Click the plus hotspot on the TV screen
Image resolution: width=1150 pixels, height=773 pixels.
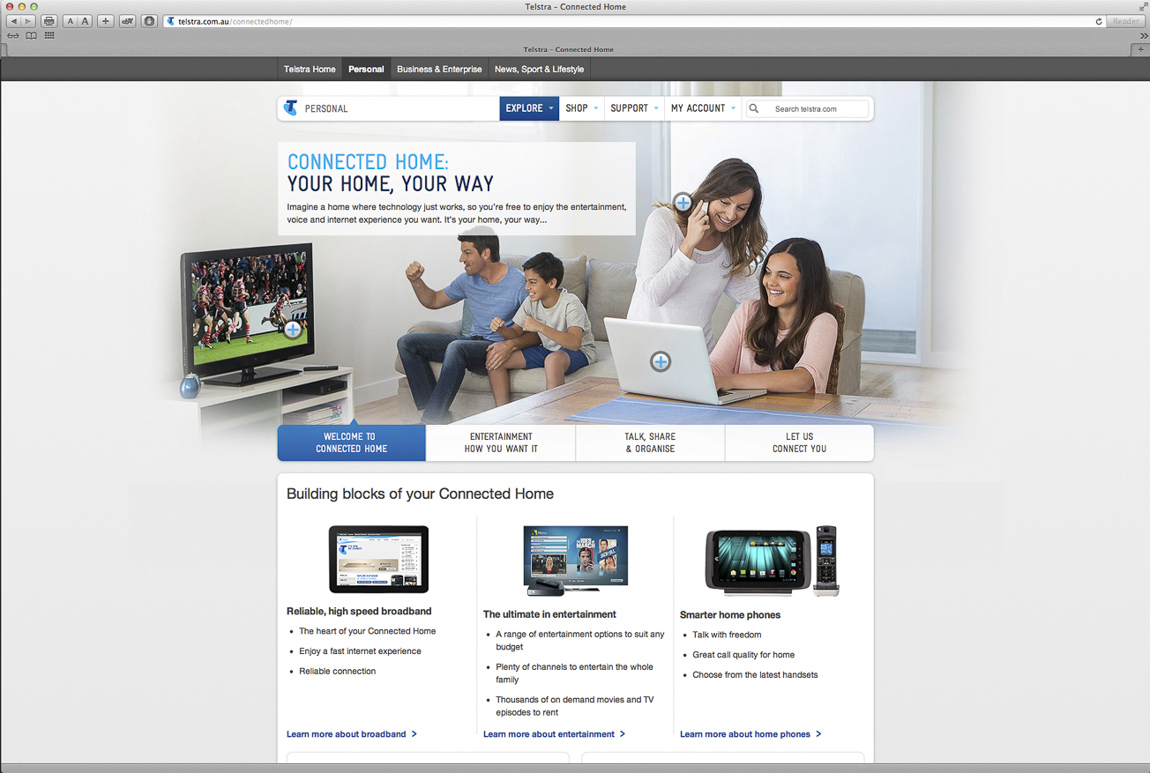[293, 329]
